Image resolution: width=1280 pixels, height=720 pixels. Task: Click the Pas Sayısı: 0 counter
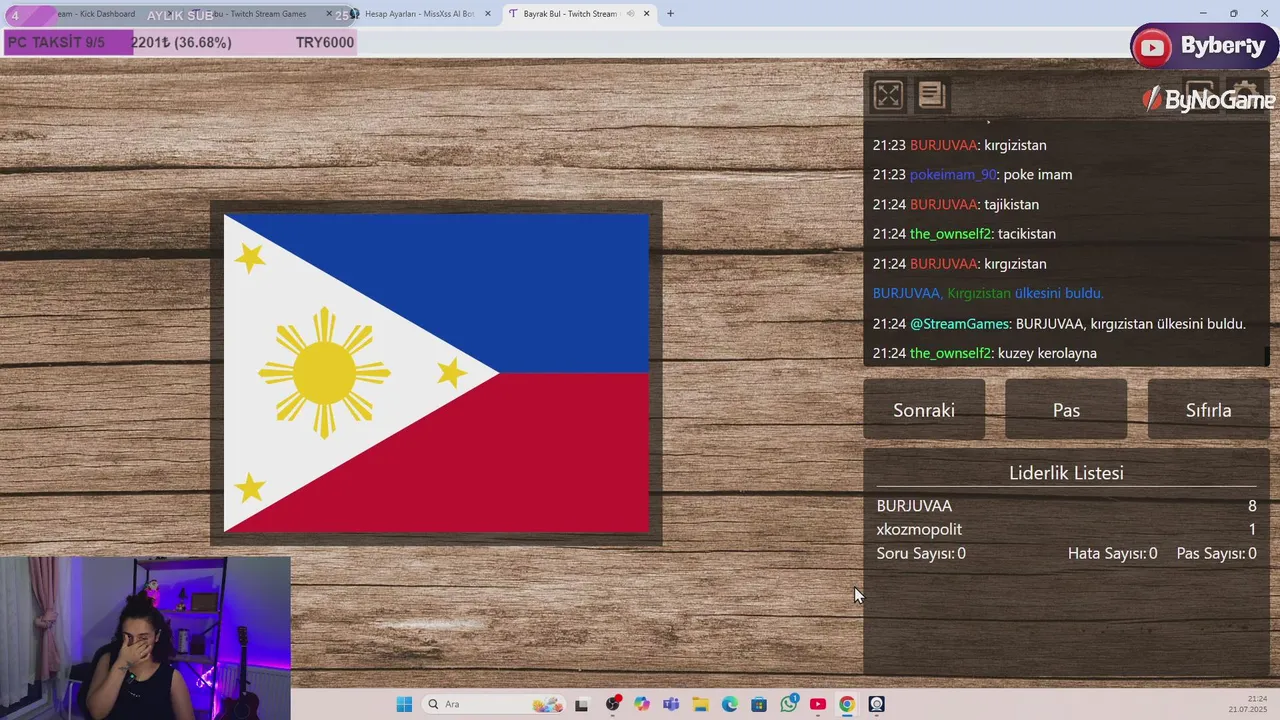(1216, 553)
